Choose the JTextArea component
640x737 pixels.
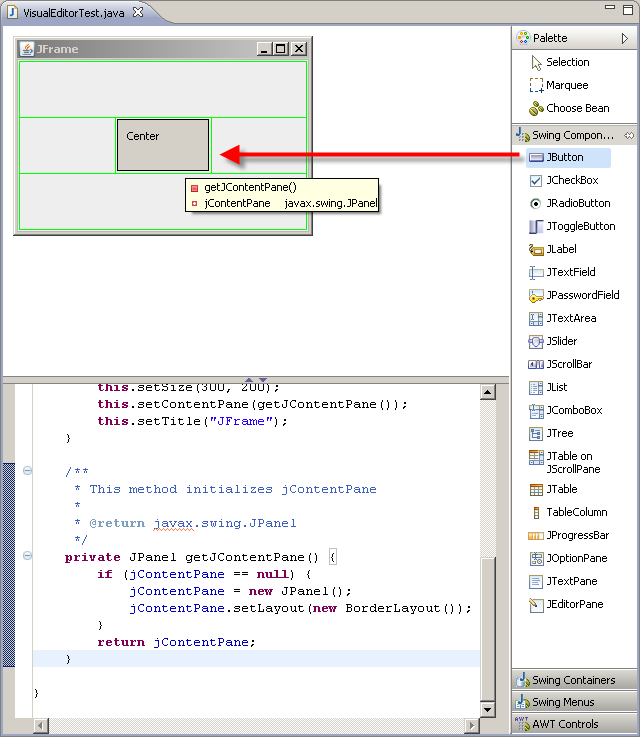pyautogui.click(x=562, y=318)
